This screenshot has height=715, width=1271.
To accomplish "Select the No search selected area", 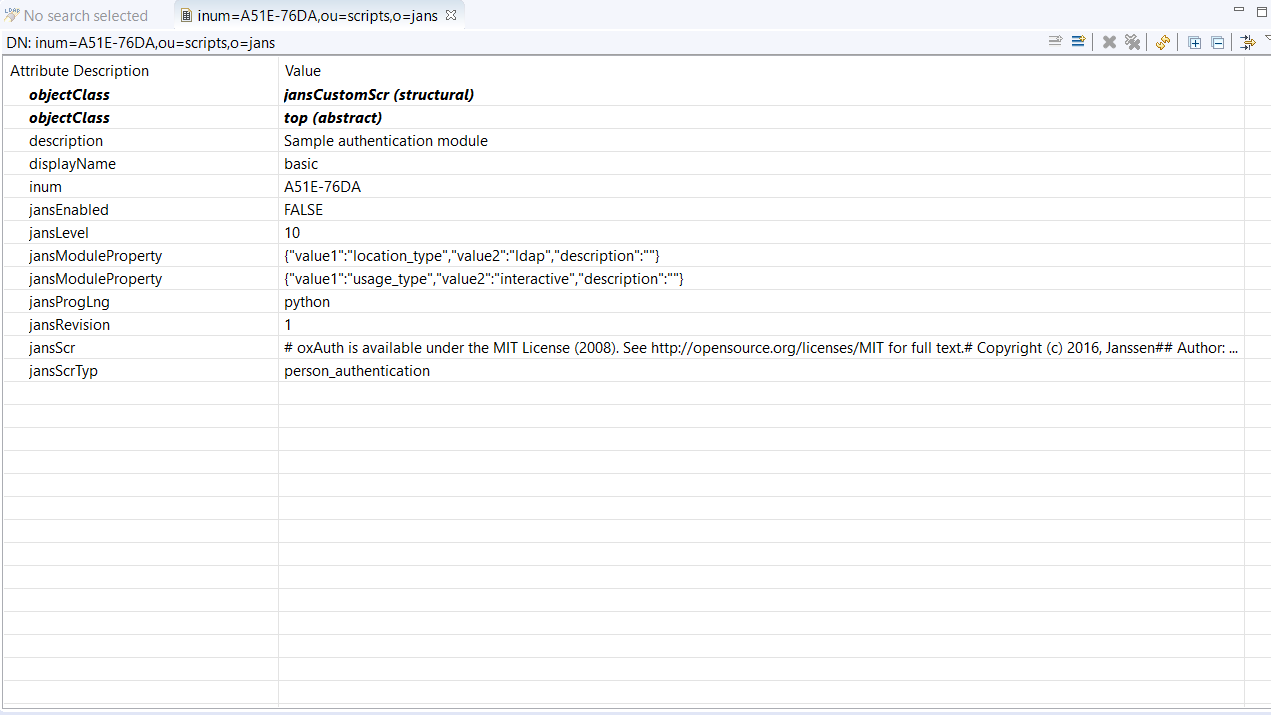I will [80, 15].
